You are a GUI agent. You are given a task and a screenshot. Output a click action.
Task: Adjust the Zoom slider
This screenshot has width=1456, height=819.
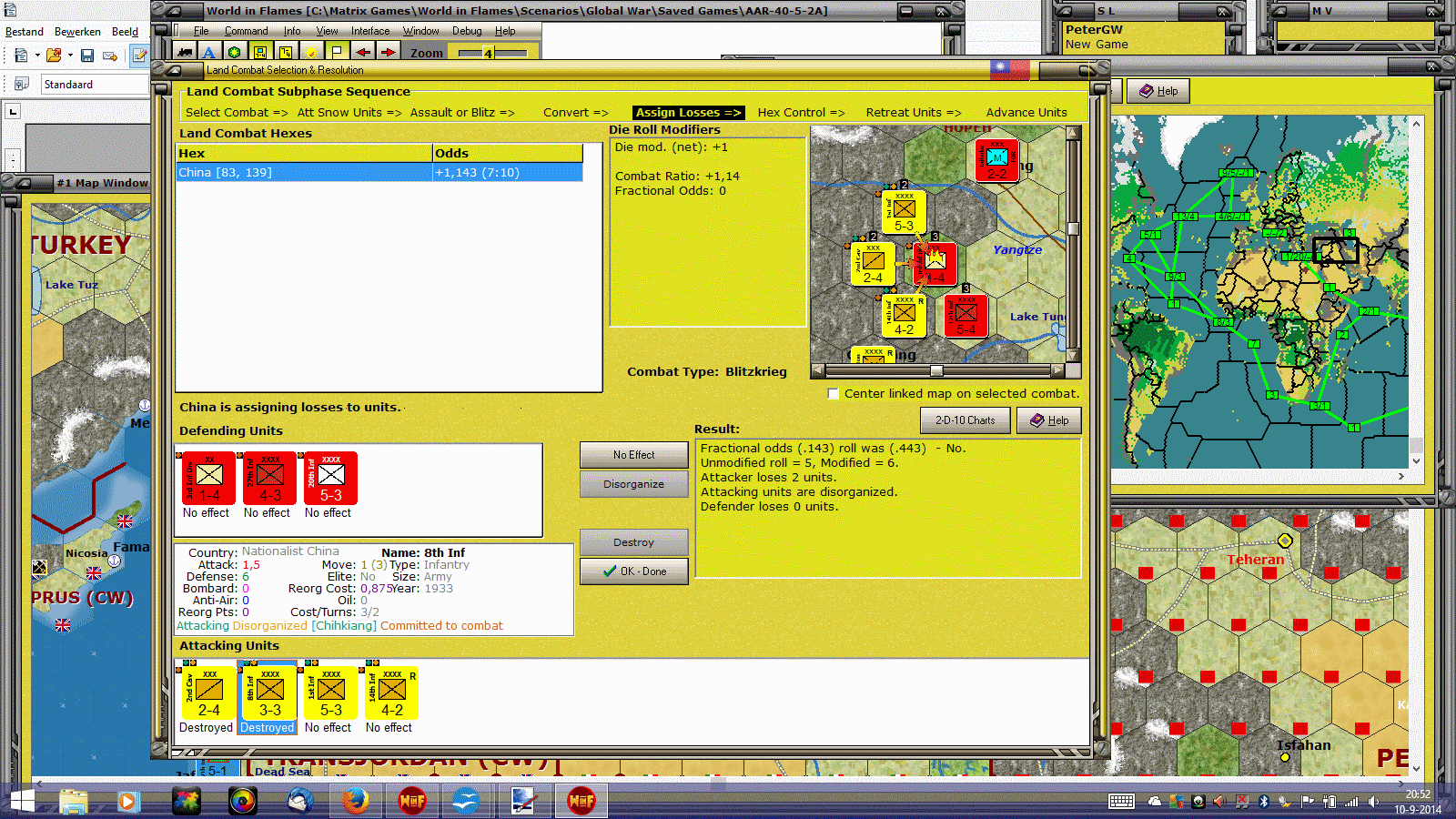click(x=492, y=53)
